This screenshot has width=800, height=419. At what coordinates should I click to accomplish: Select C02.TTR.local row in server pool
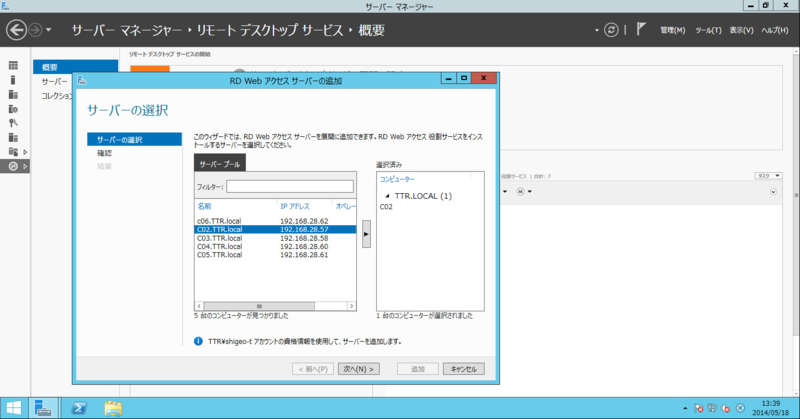point(276,229)
